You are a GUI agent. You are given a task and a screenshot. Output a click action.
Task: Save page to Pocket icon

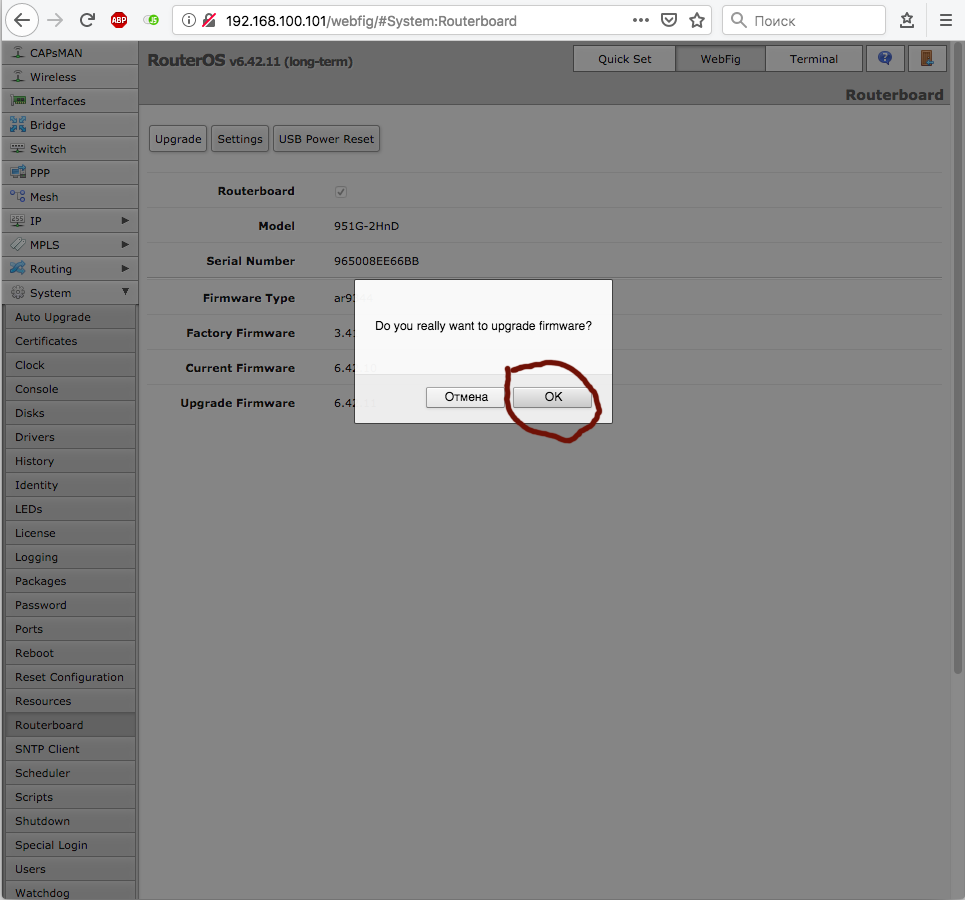point(668,20)
